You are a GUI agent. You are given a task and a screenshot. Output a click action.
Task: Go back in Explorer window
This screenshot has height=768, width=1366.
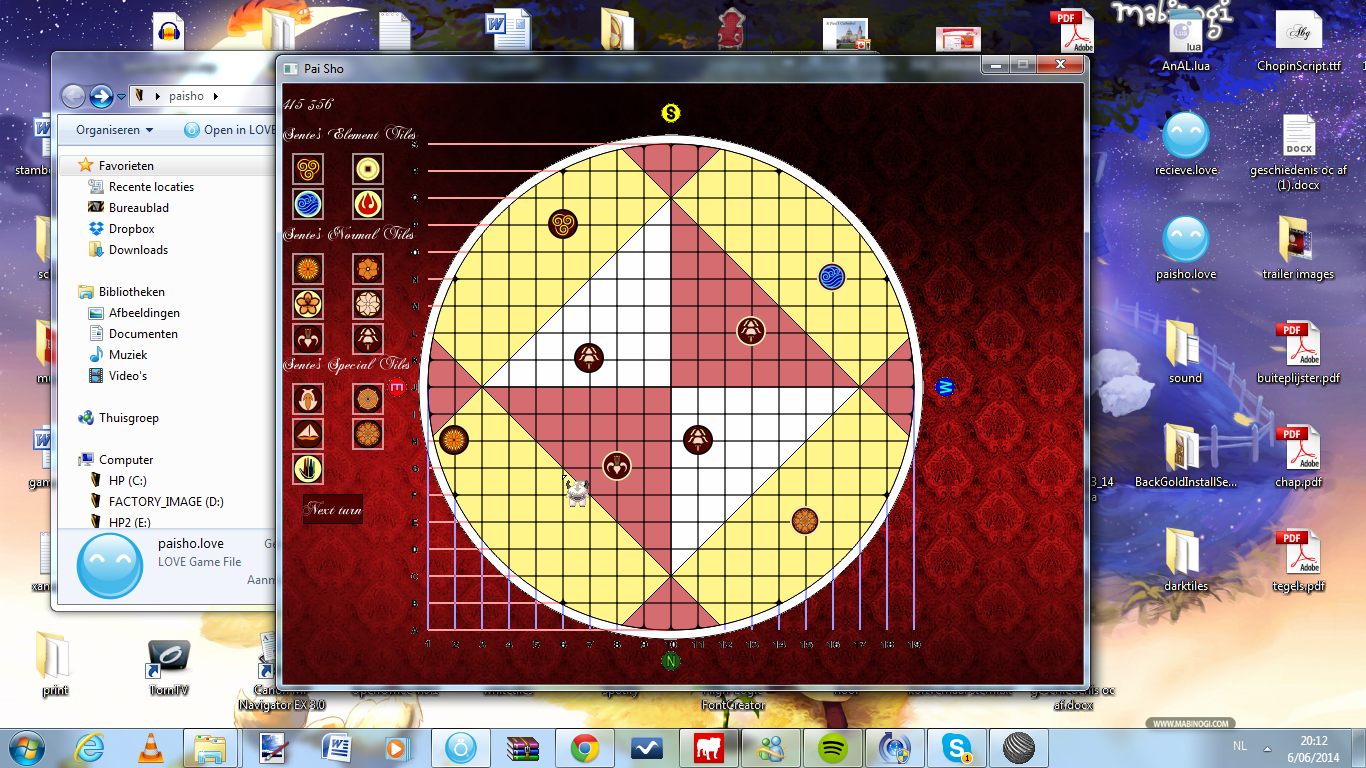[73, 96]
